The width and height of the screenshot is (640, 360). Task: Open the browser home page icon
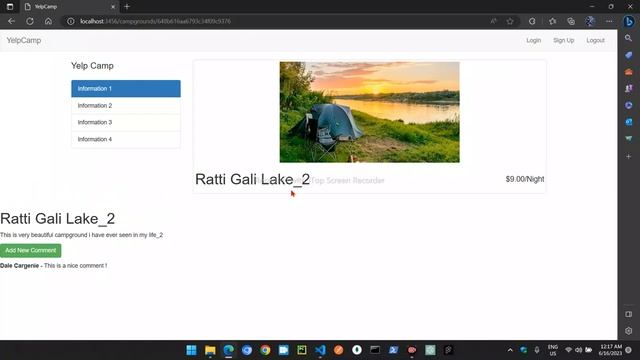[x=48, y=21]
